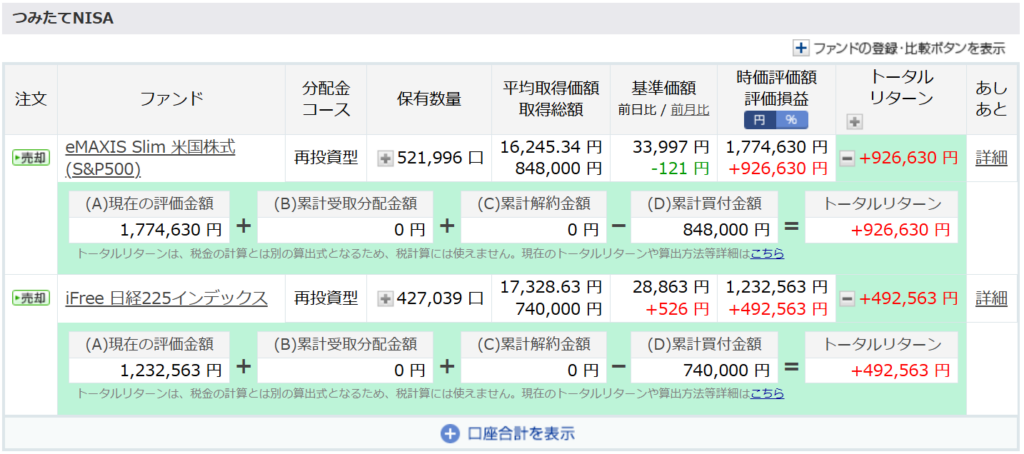Viewport: 1024px width, 454px height.
Task: Click 740,000 円 under (D)累計買付金額
Action: point(726,371)
